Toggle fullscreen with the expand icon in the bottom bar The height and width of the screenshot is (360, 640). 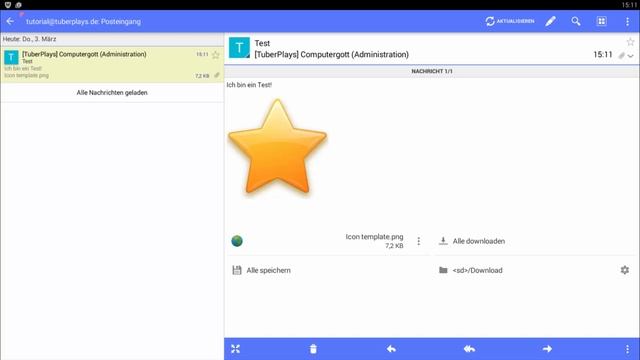(x=236, y=349)
